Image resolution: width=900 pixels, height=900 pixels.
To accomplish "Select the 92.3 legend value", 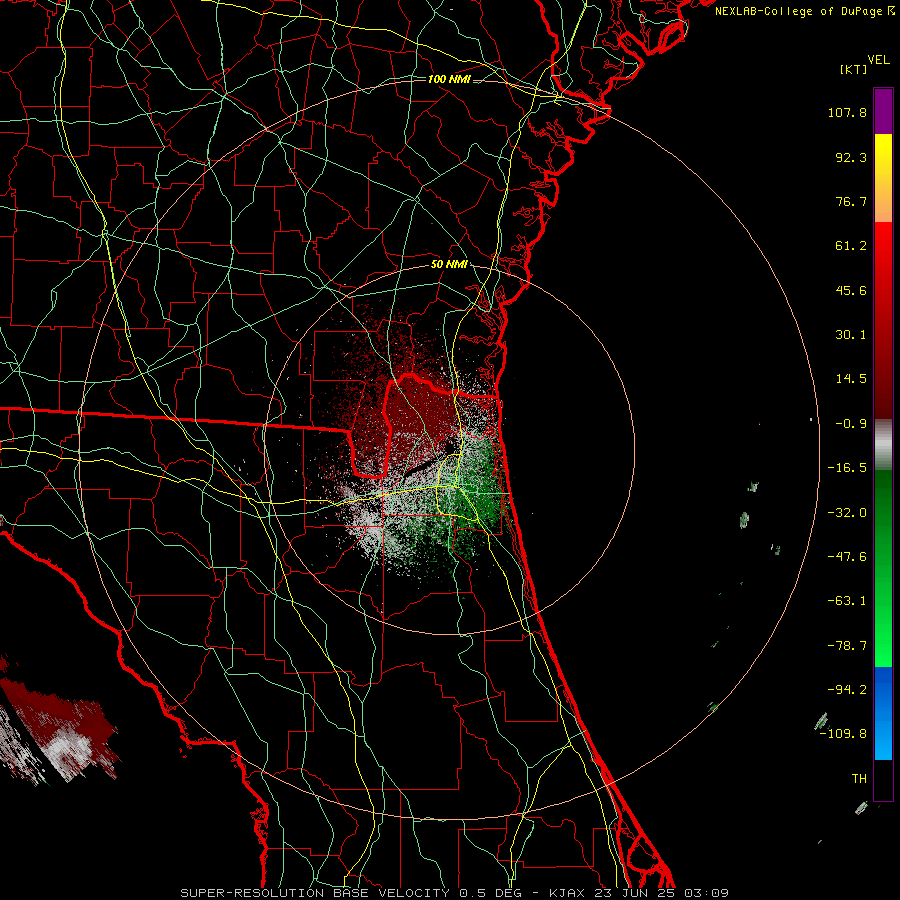I will 851,157.
